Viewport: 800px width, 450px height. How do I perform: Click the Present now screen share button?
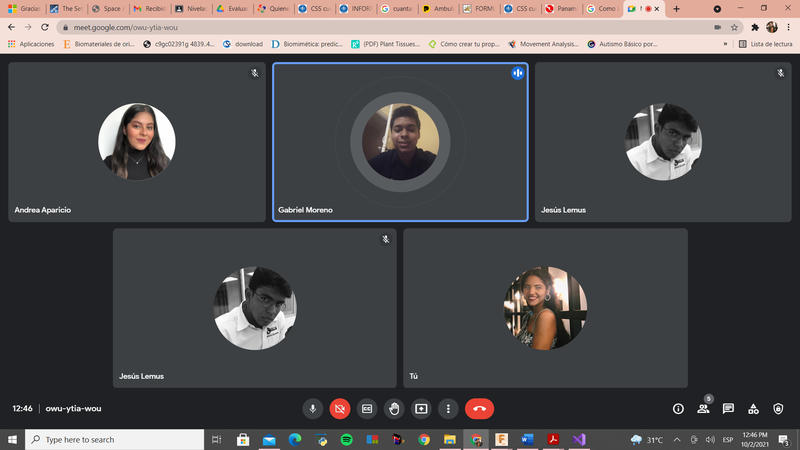(x=421, y=409)
